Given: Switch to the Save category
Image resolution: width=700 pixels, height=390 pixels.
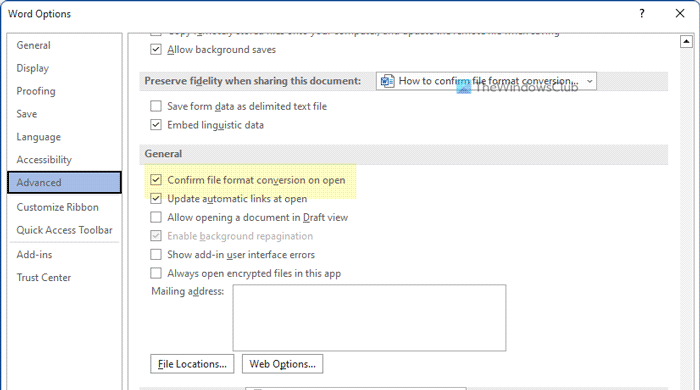Looking at the screenshot, I should [x=64, y=114].
